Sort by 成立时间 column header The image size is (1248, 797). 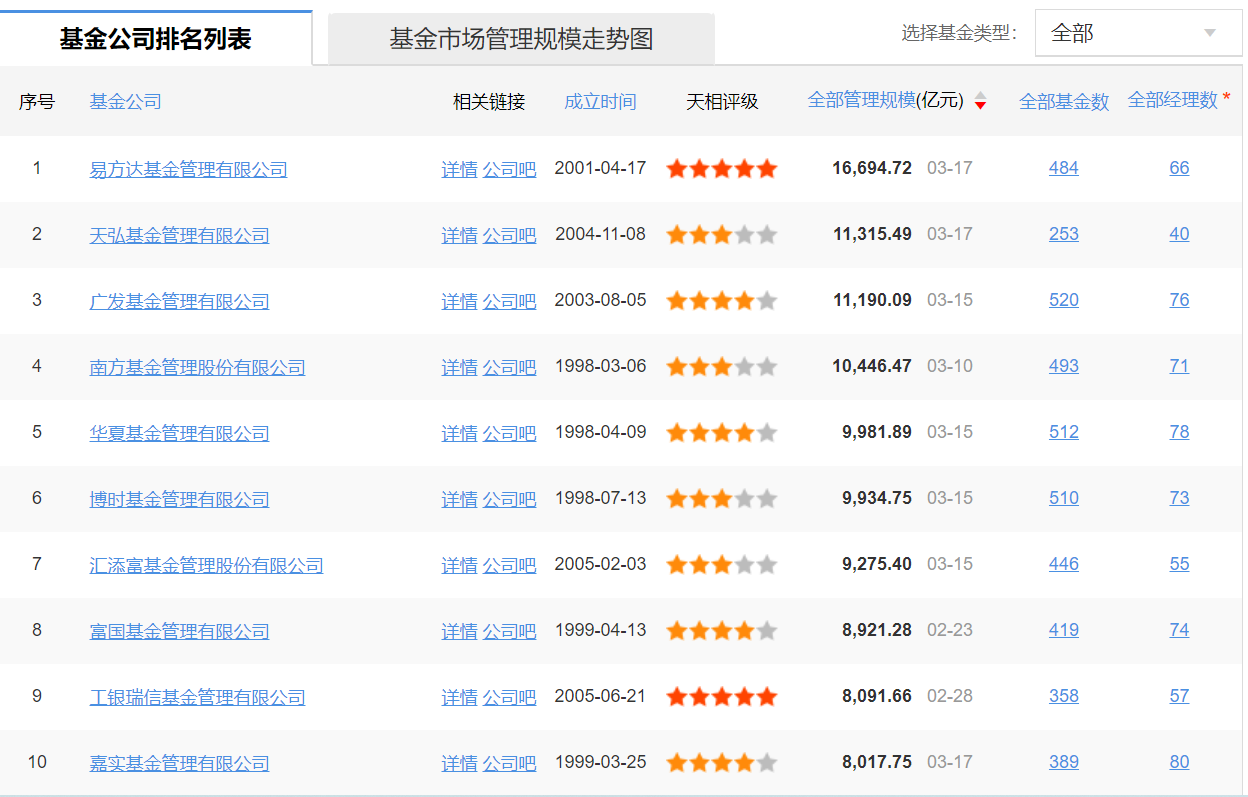tap(600, 101)
